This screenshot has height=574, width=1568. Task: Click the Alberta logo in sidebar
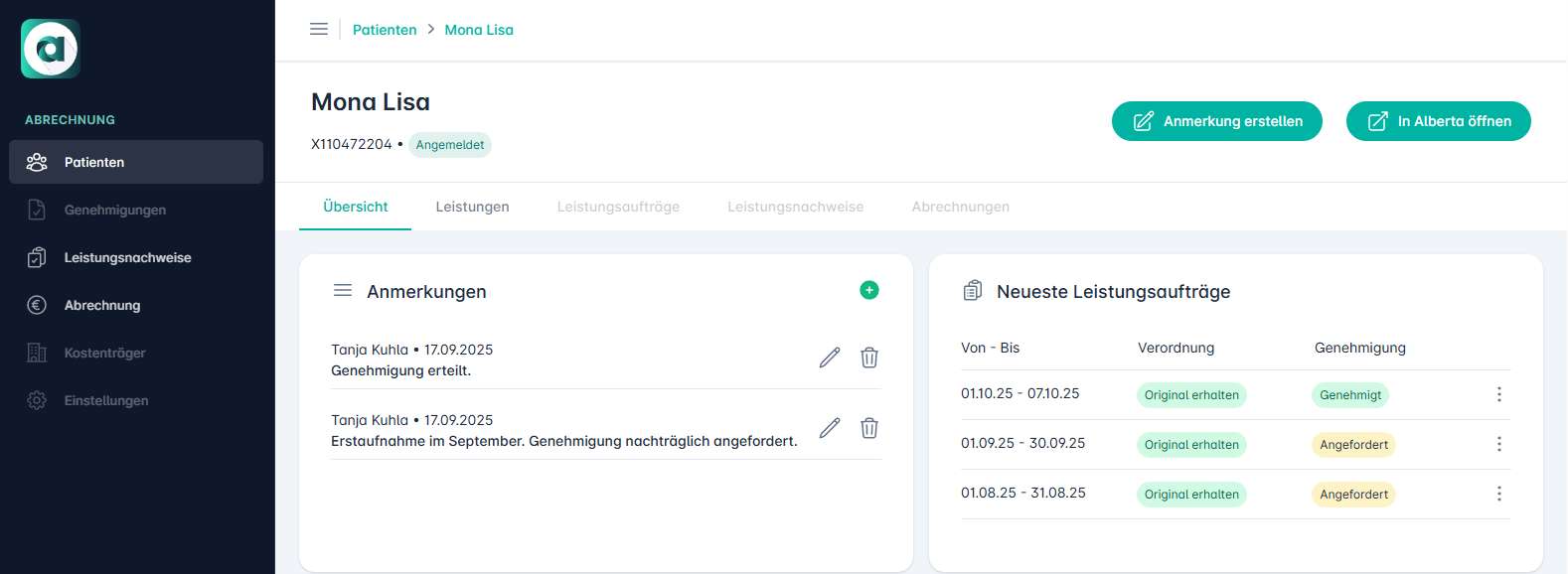click(51, 49)
